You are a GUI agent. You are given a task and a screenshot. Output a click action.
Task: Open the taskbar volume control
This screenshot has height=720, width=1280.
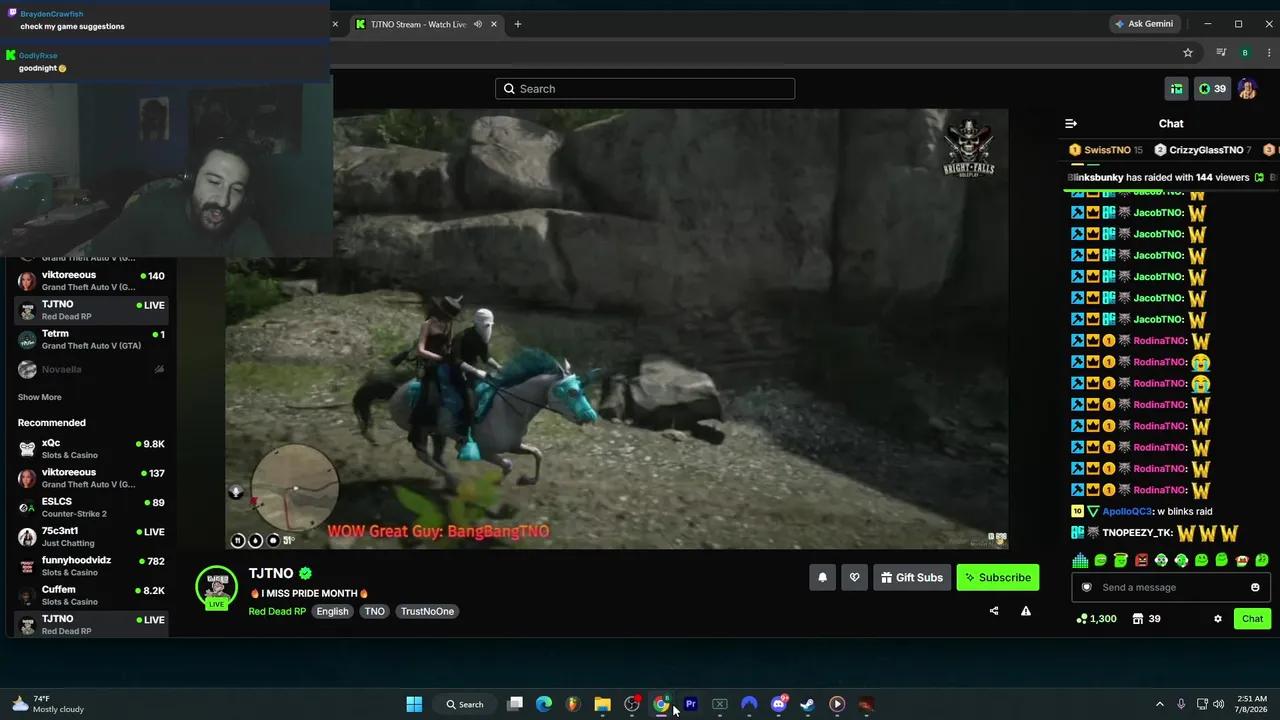tap(1218, 704)
